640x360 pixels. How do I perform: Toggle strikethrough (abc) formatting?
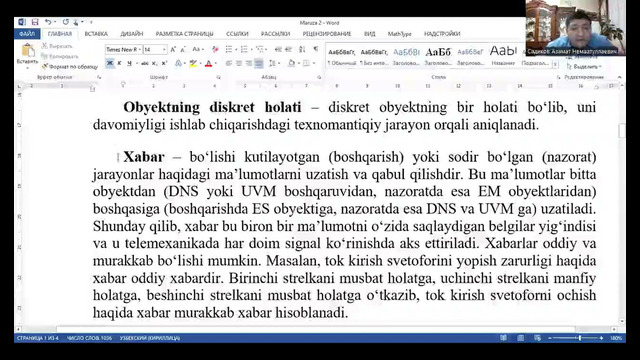(144, 63)
